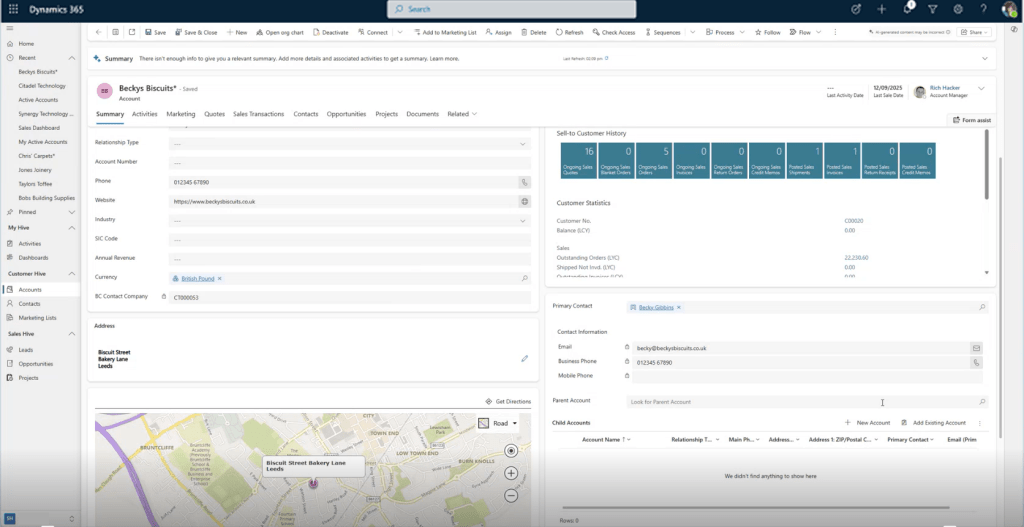The image size is (1024, 527).
Task: Click the Search box at top
Action: click(x=511, y=9)
